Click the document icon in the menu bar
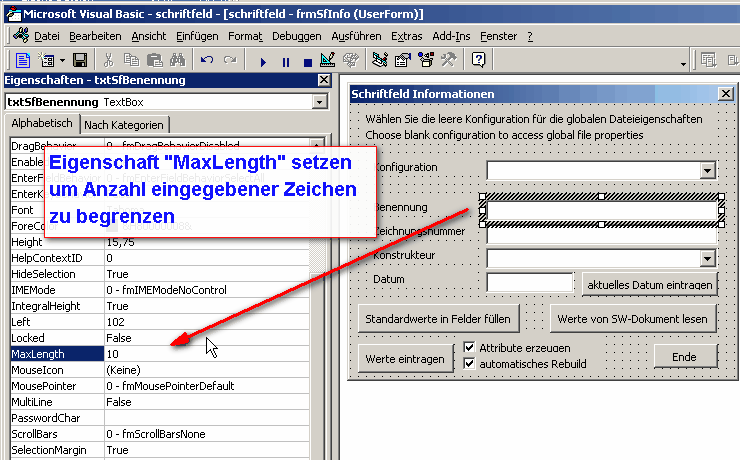The width and height of the screenshot is (740, 460). pyautogui.click(x=20, y=35)
